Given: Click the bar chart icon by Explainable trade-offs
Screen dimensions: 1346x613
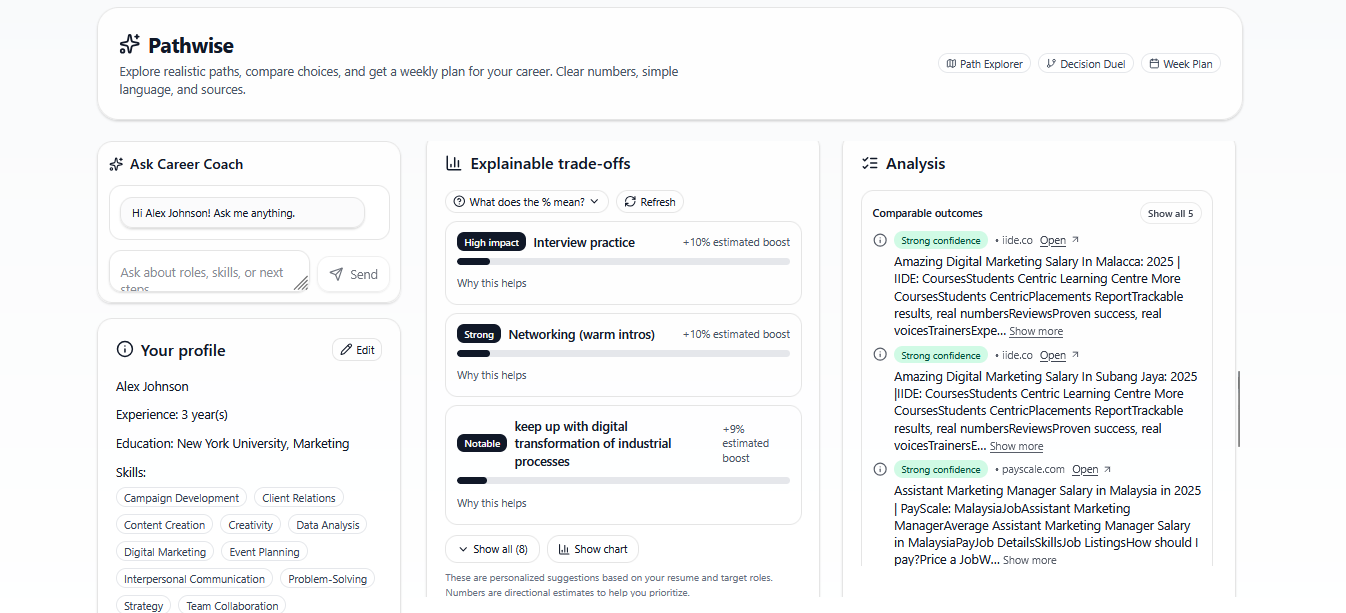Looking at the screenshot, I should [454, 163].
